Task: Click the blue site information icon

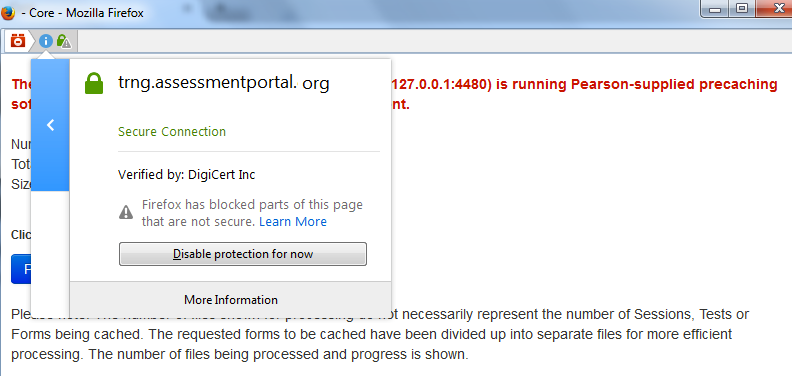Action: (45, 41)
